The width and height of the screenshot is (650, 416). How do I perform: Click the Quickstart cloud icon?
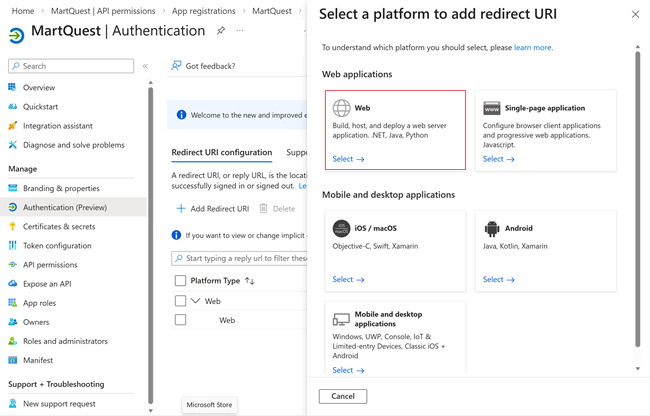click(12, 106)
